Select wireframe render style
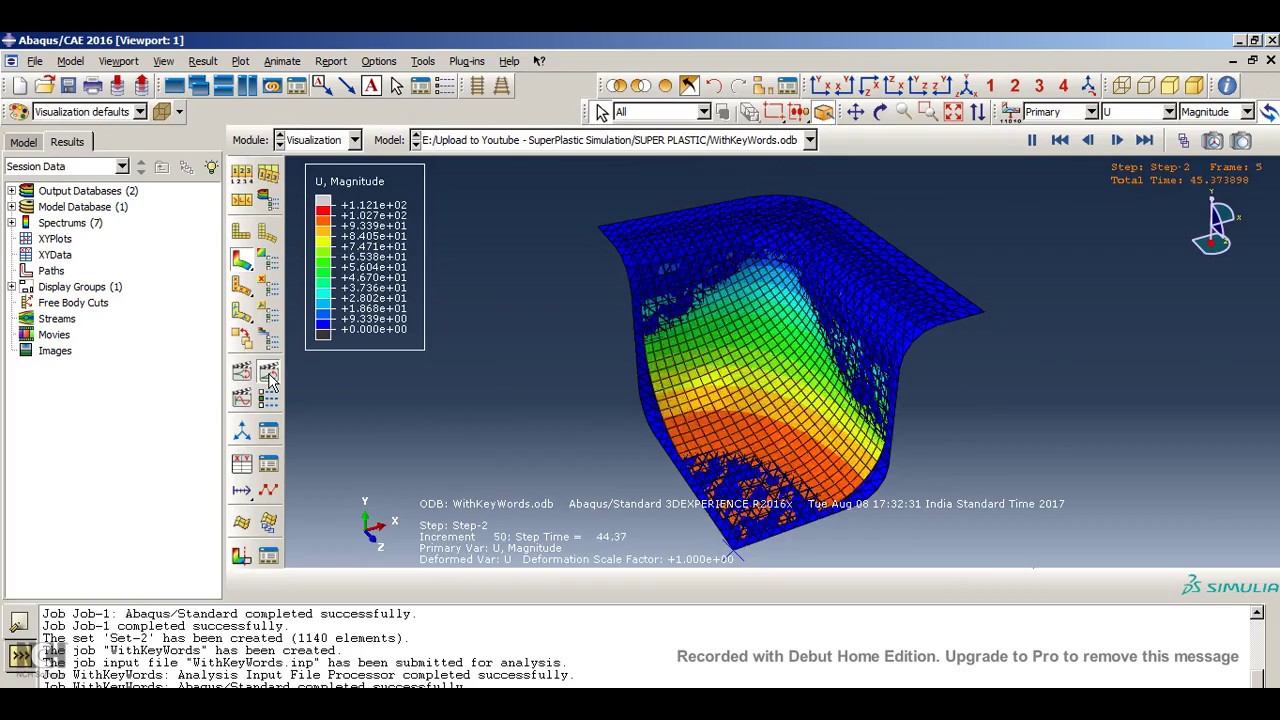The image size is (1280, 720). click(x=1121, y=86)
